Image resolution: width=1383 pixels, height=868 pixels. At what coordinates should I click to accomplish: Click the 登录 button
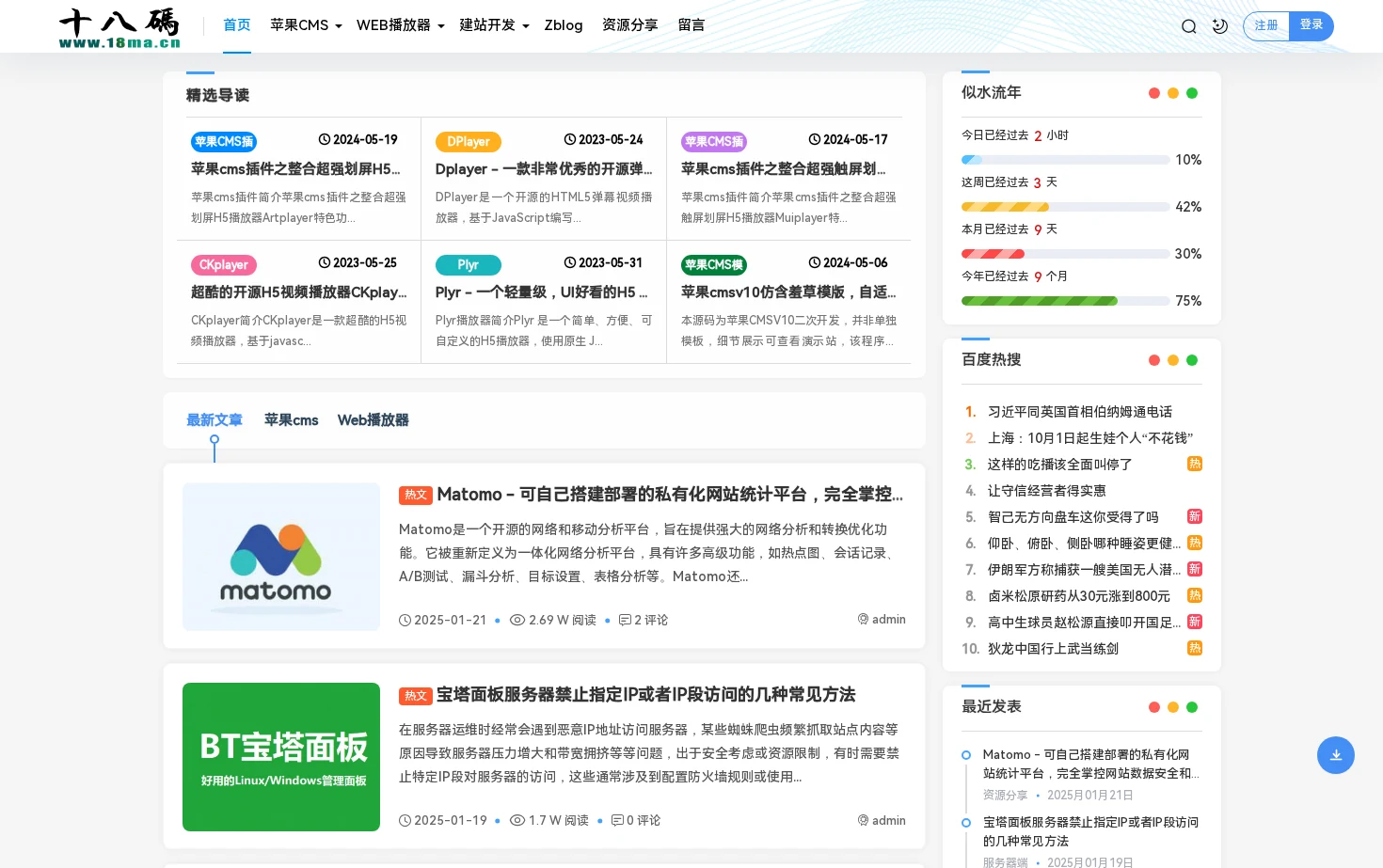point(1311,25)
